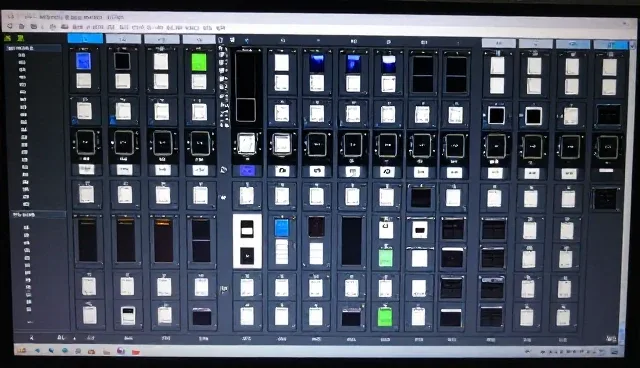Click the tall black empty panel beside the vertical toolbar
The width and height of the screenshot is (640, 368).
coord(246,86)
